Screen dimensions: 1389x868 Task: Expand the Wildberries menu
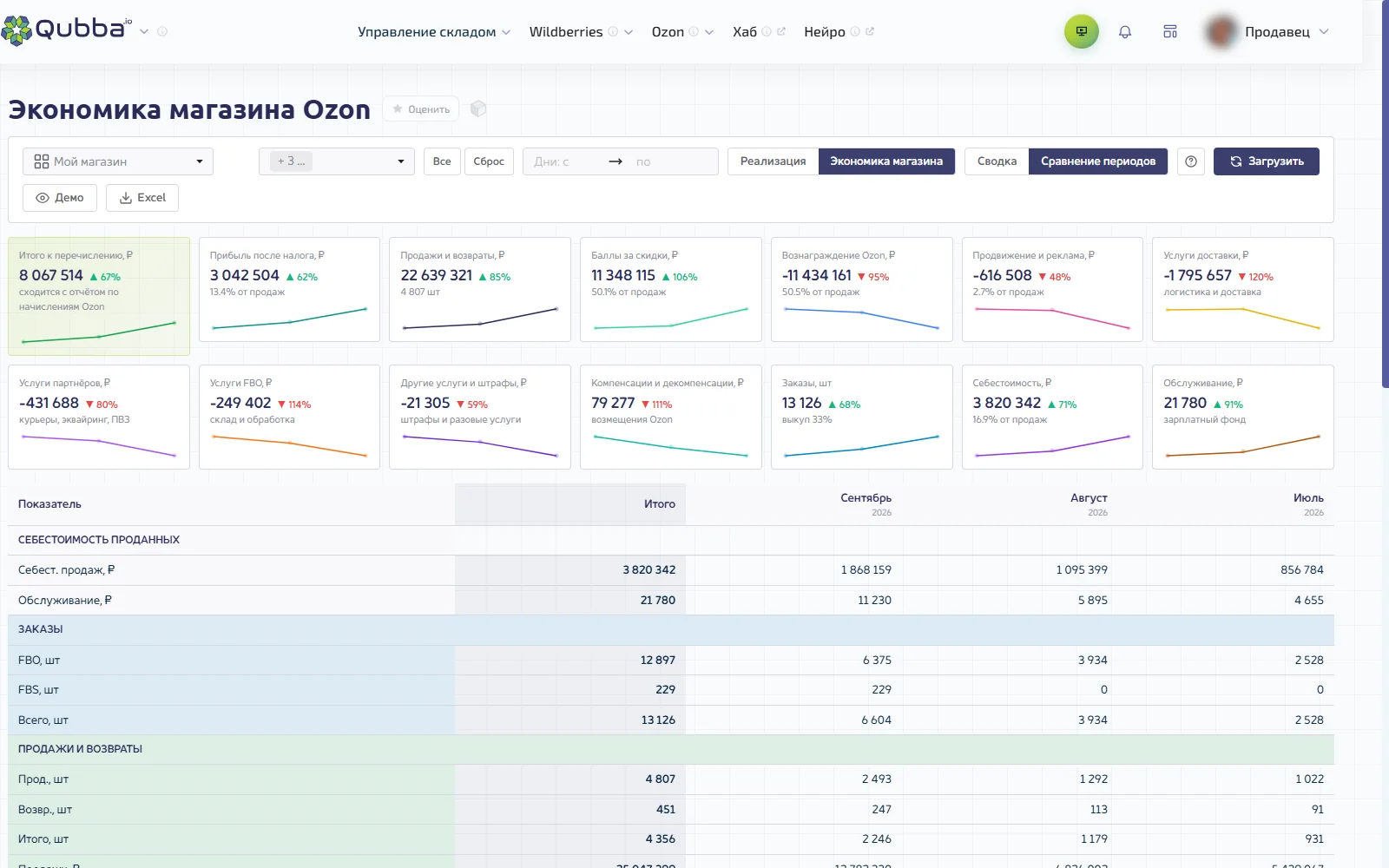pyautogui.click(x=581, y=32)
